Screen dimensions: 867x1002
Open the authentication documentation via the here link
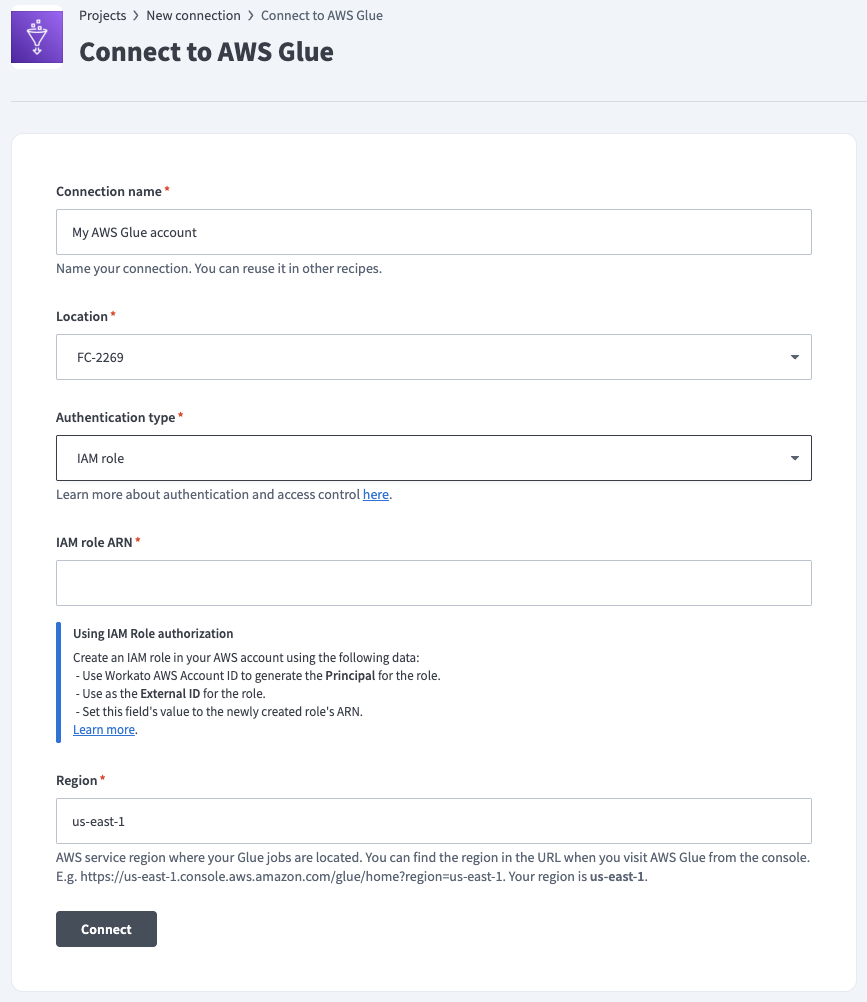tap(376, 494)
